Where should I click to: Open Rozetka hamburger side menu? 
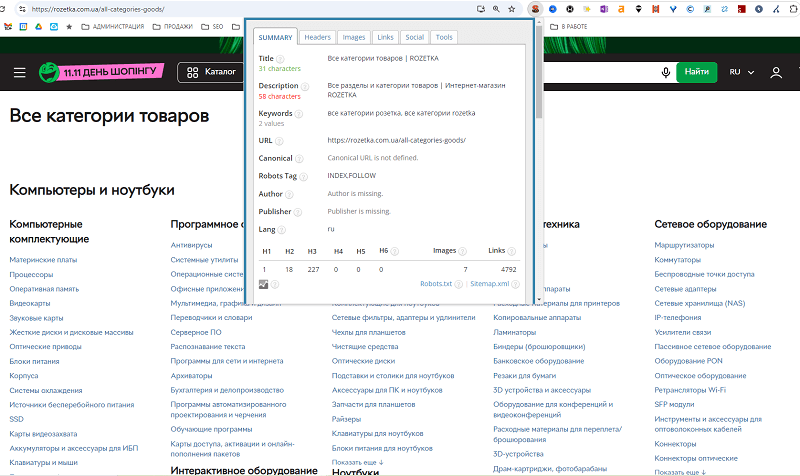19,72
